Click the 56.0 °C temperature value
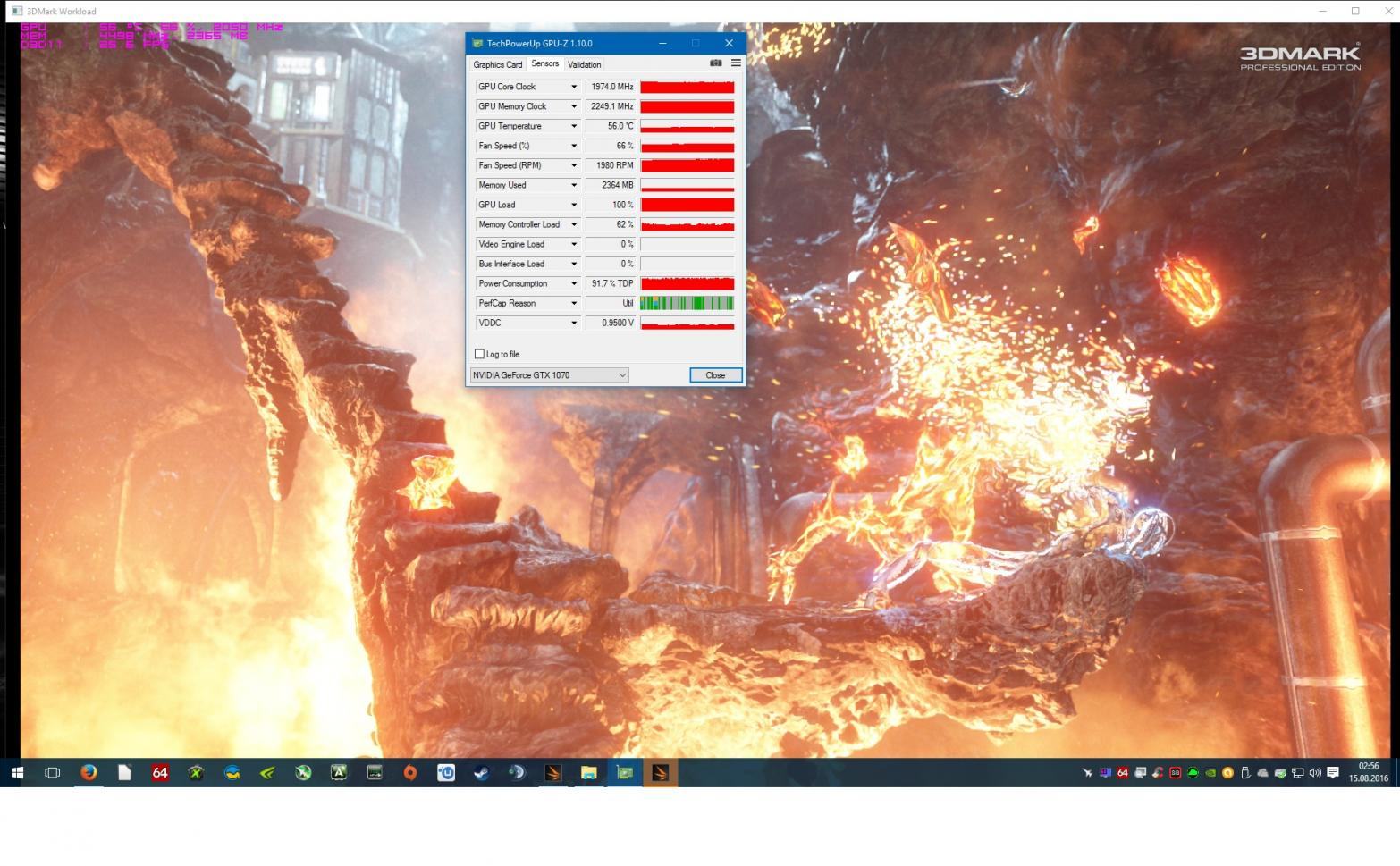 pyautogui.click(x=611, y=126)
